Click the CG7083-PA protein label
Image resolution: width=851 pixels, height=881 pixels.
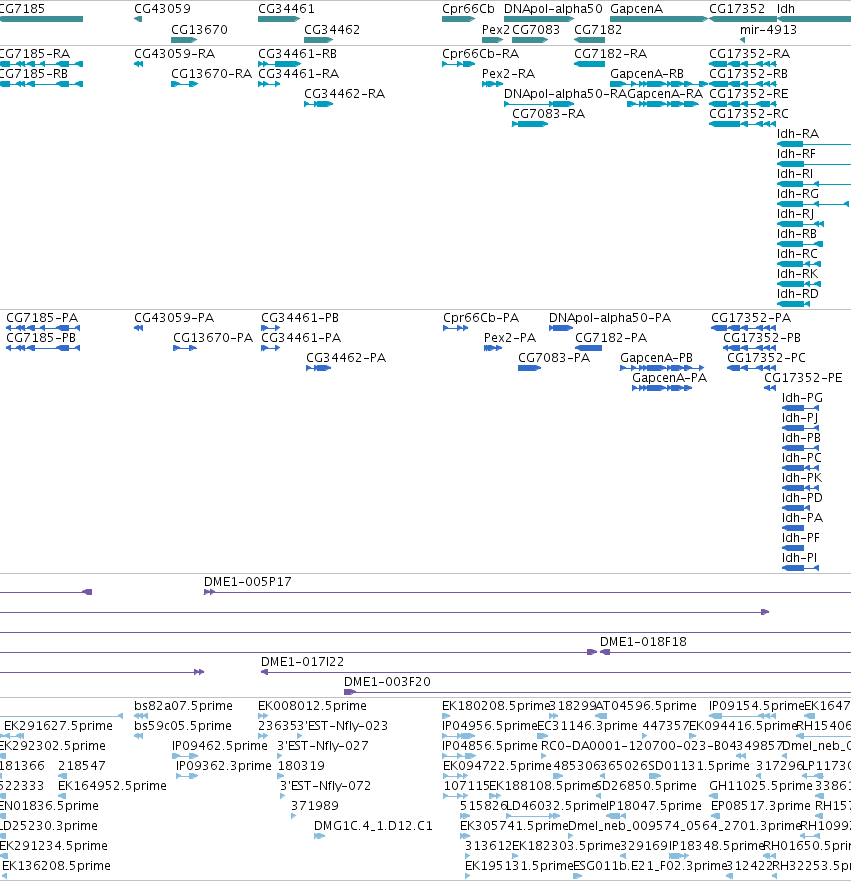pos(554,358)
